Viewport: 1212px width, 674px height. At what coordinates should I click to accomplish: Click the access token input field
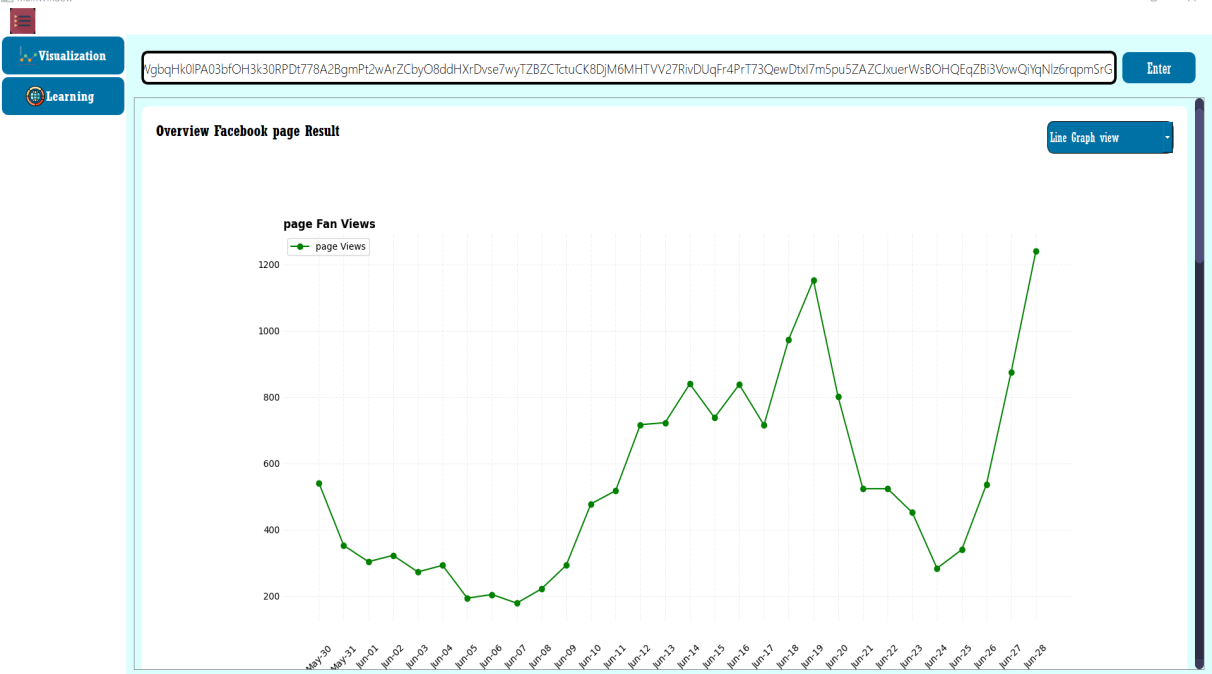click(628, 69)
